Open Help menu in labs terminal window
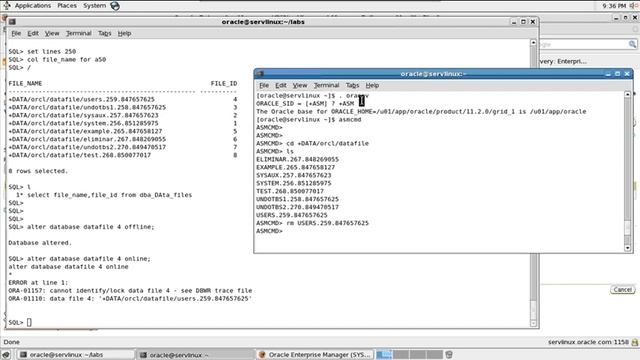The width and height of the screenshot is (640, 360). [x=124, y=33]
